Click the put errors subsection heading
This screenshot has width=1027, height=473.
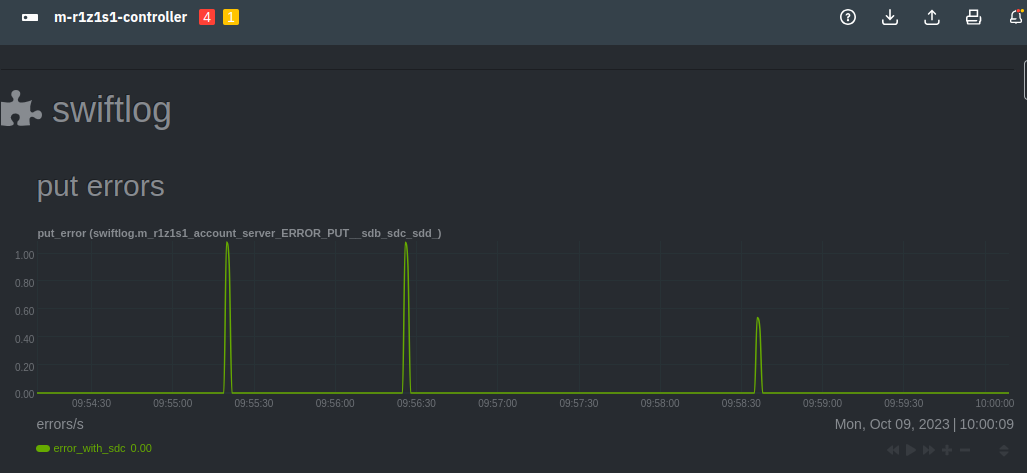tap(100, 186)
